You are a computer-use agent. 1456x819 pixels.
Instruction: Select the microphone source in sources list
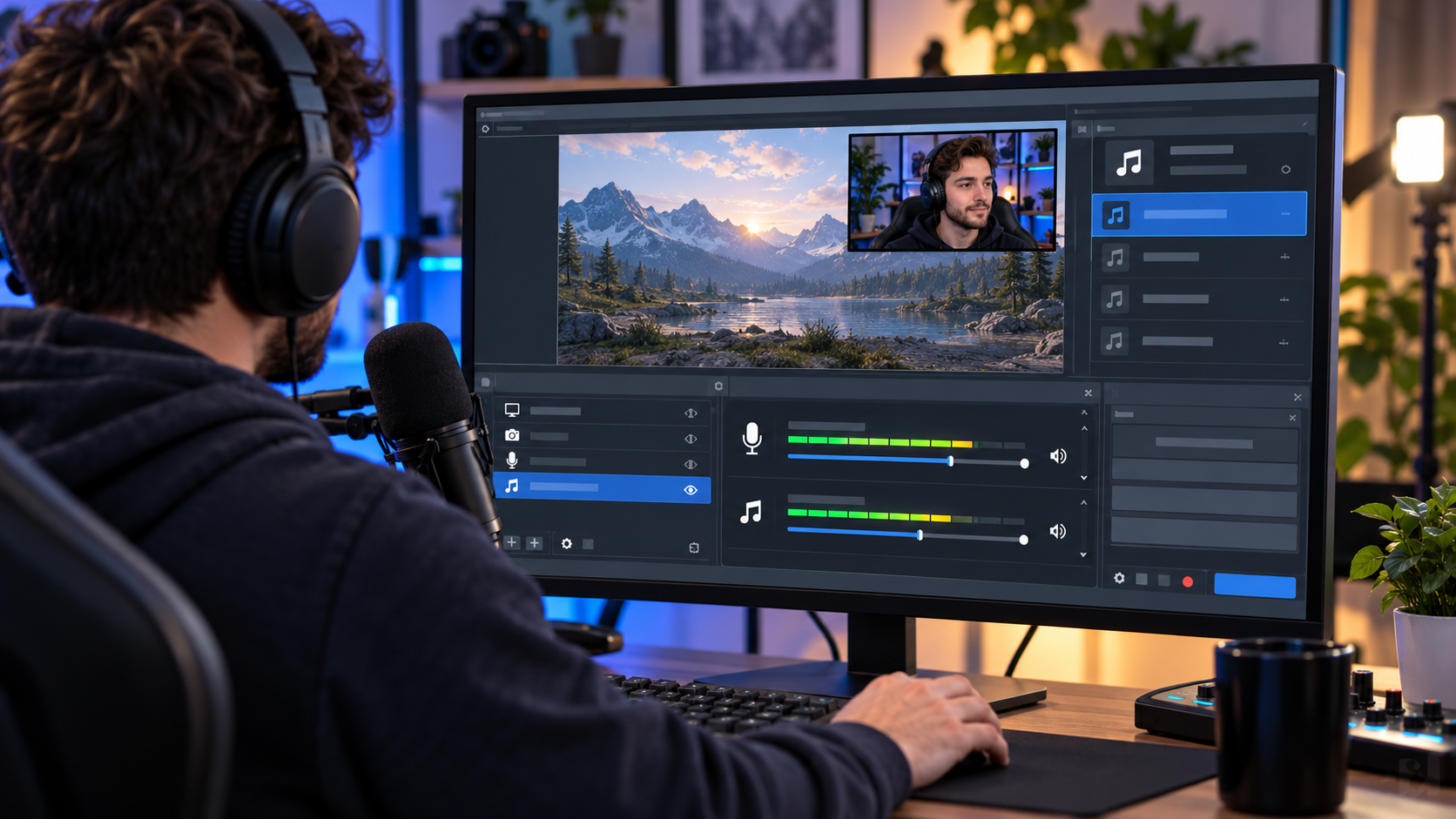pyautogui.click(x=602, y=461)
